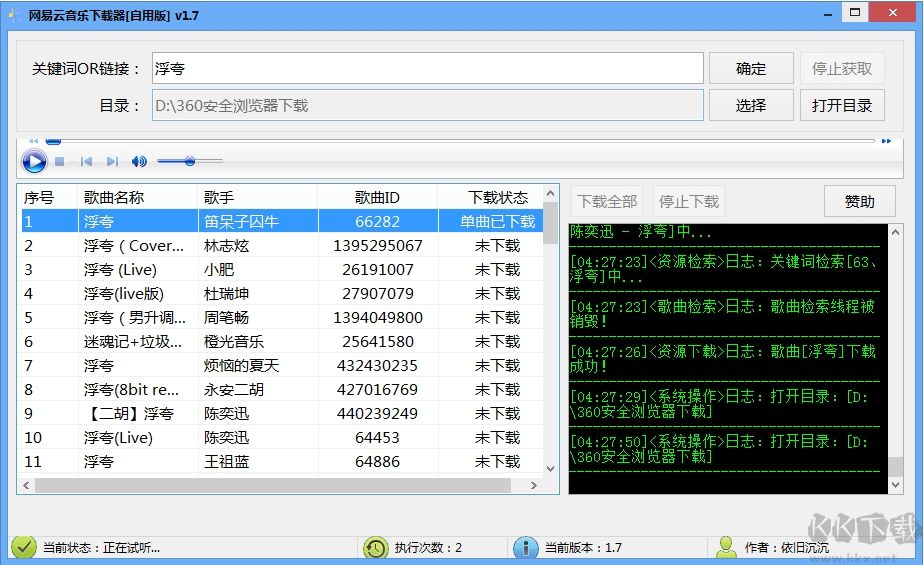The image size is (924, 565).
Task: Click the execution count clock icon
Action: point(375,547)
